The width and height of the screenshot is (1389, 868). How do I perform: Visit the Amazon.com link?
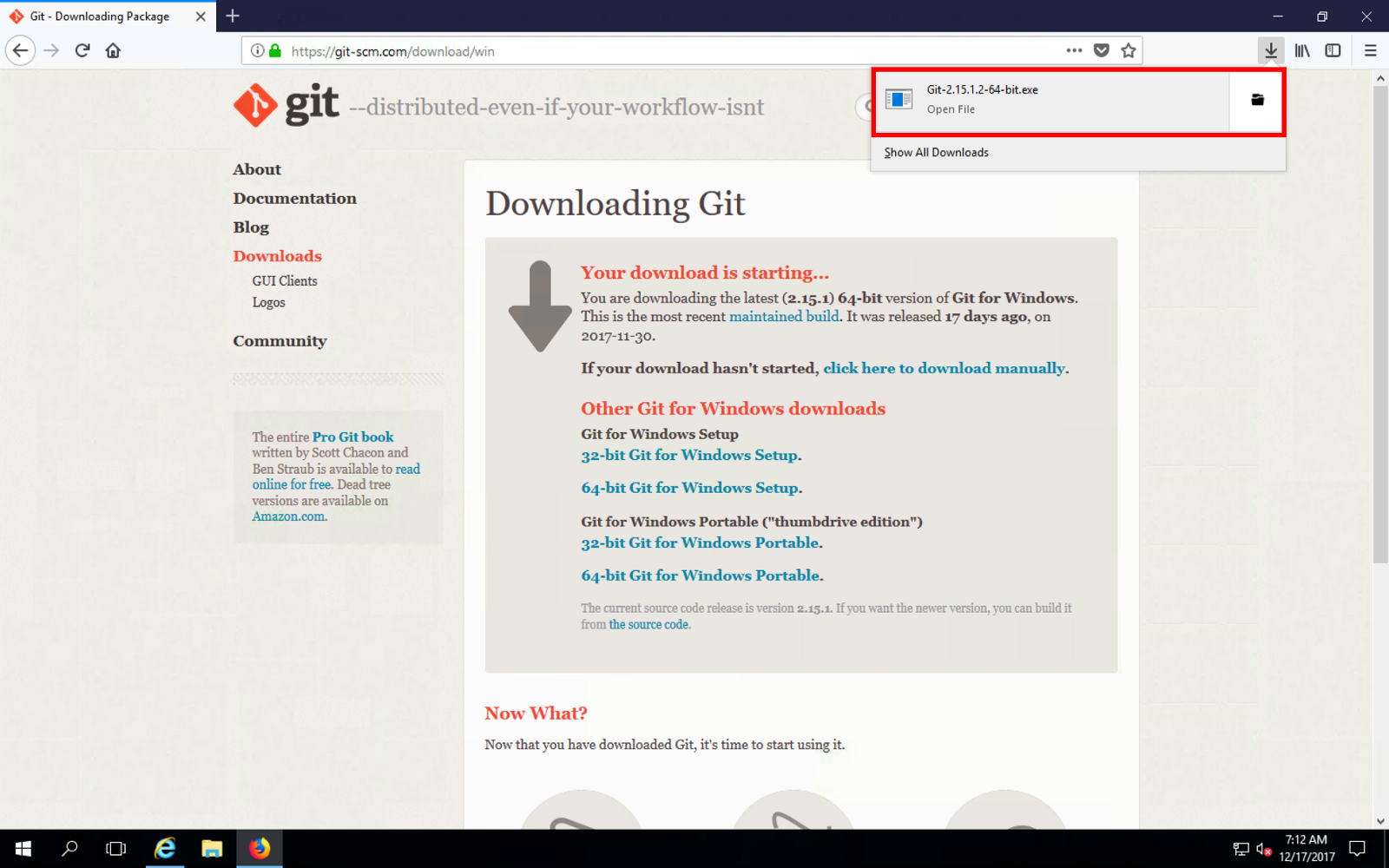288,516
